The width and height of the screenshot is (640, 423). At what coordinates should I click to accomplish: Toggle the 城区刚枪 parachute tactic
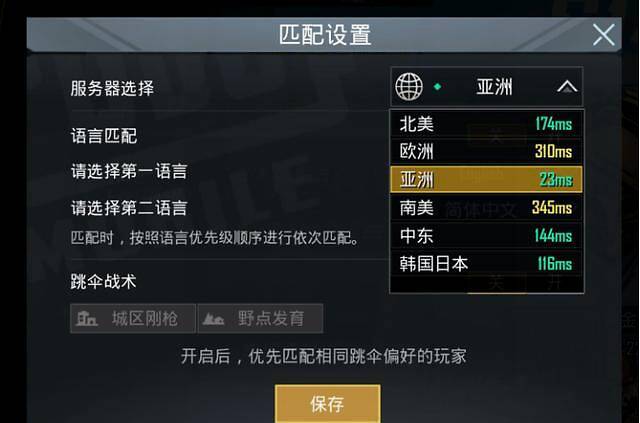(x=133, y=318)
